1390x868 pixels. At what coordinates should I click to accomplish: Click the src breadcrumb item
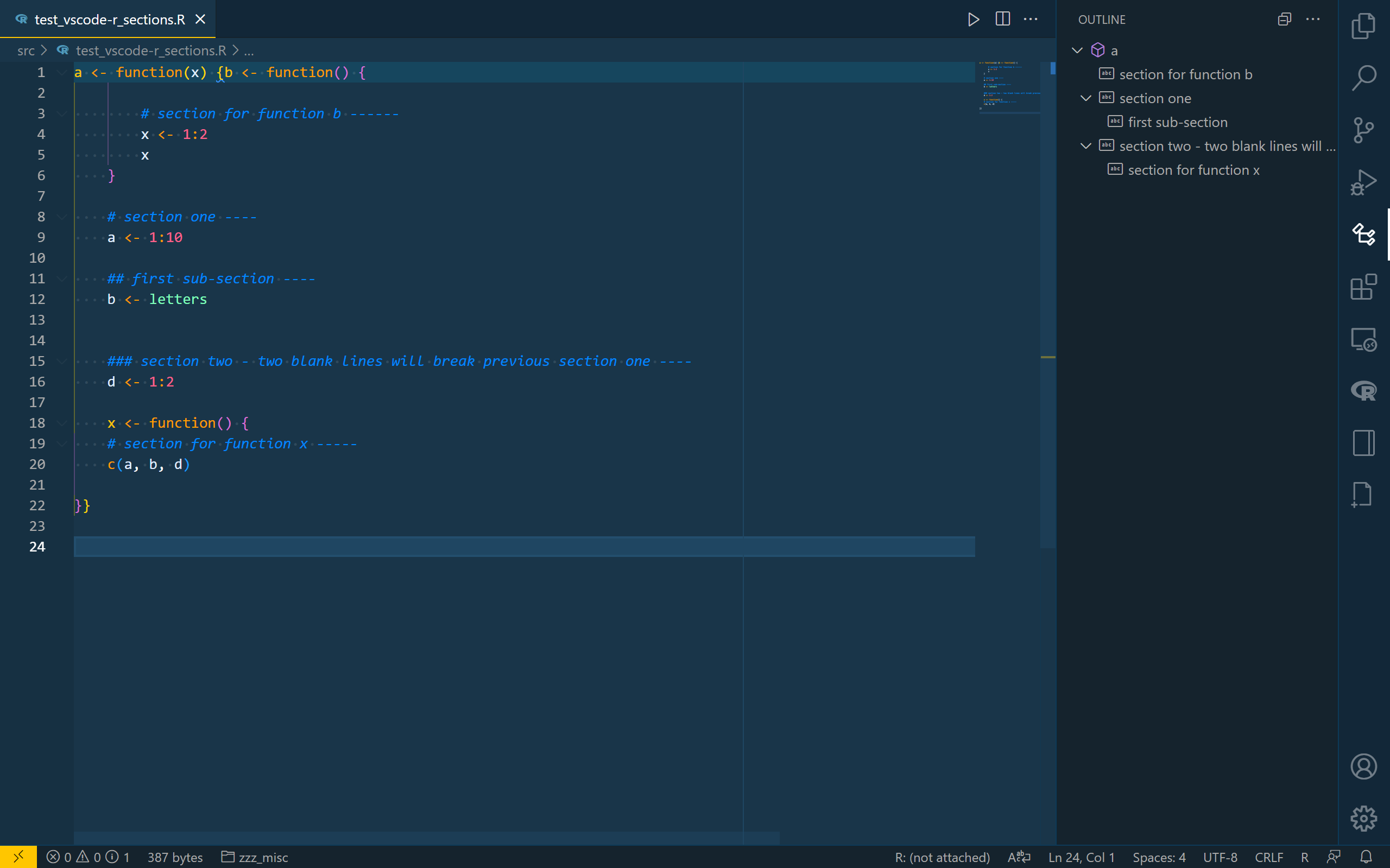[x=26, y=50]
